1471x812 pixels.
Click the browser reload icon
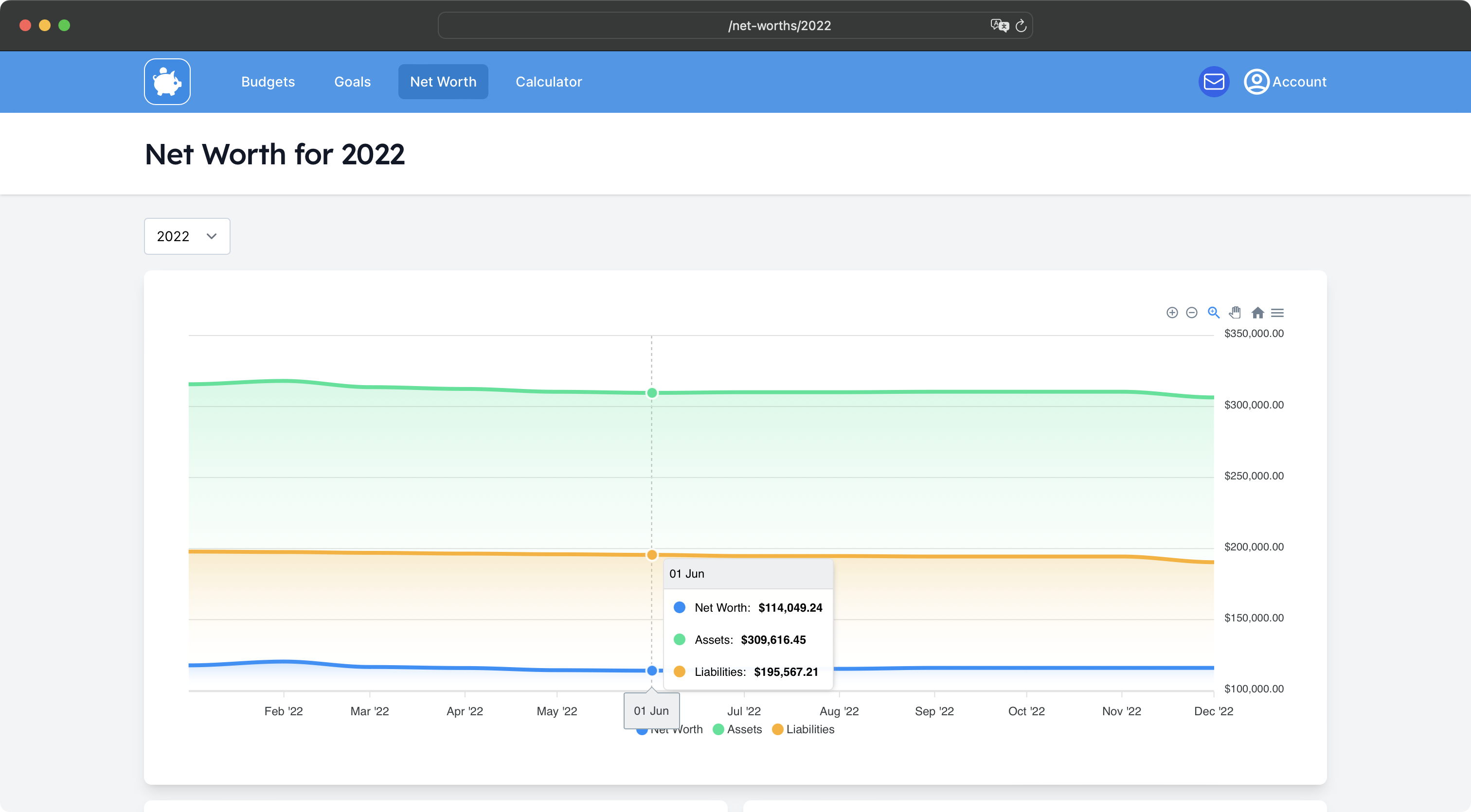[1021, 26]
